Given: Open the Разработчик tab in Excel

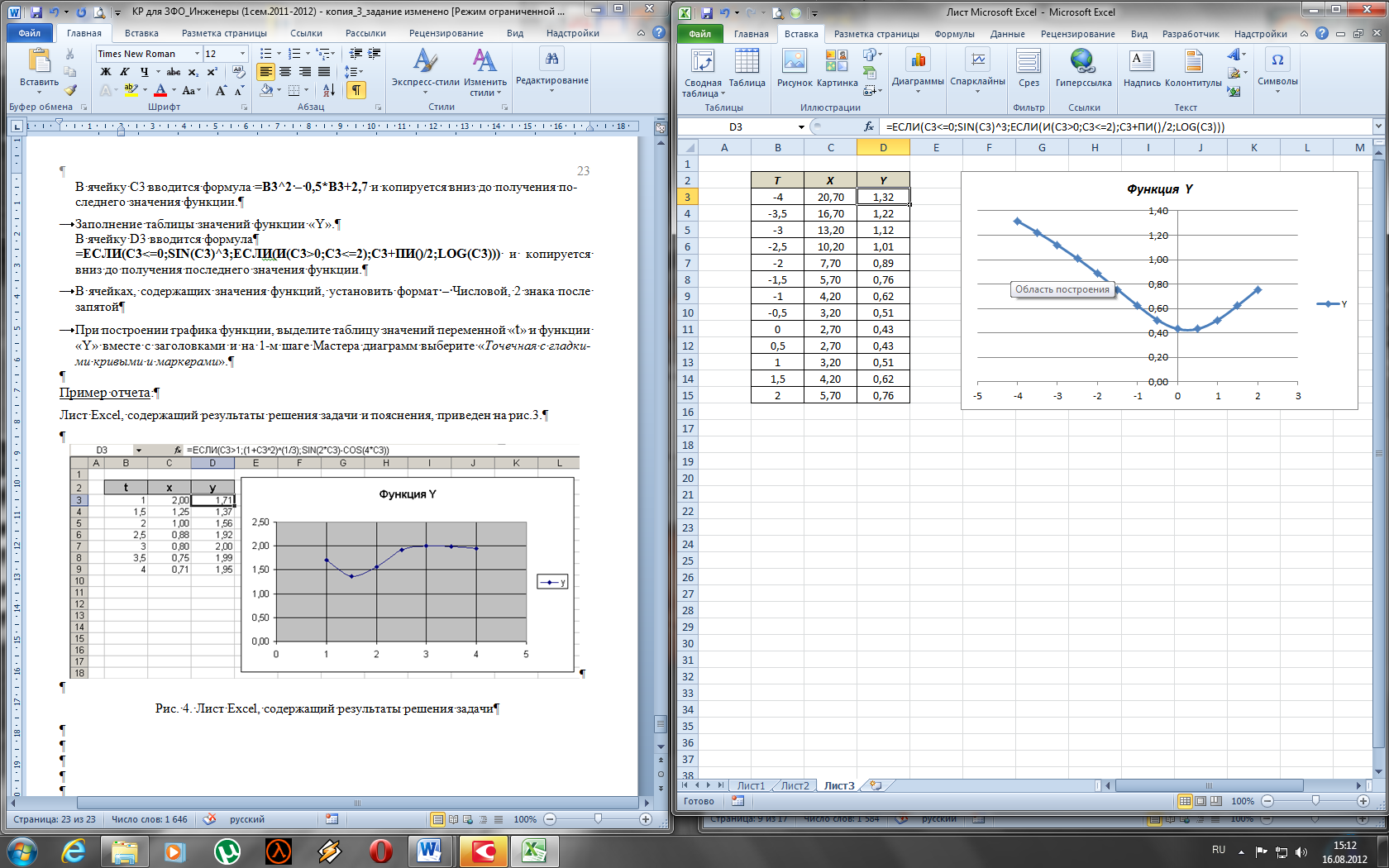Looking at the screenshot, I should 1191,34.
